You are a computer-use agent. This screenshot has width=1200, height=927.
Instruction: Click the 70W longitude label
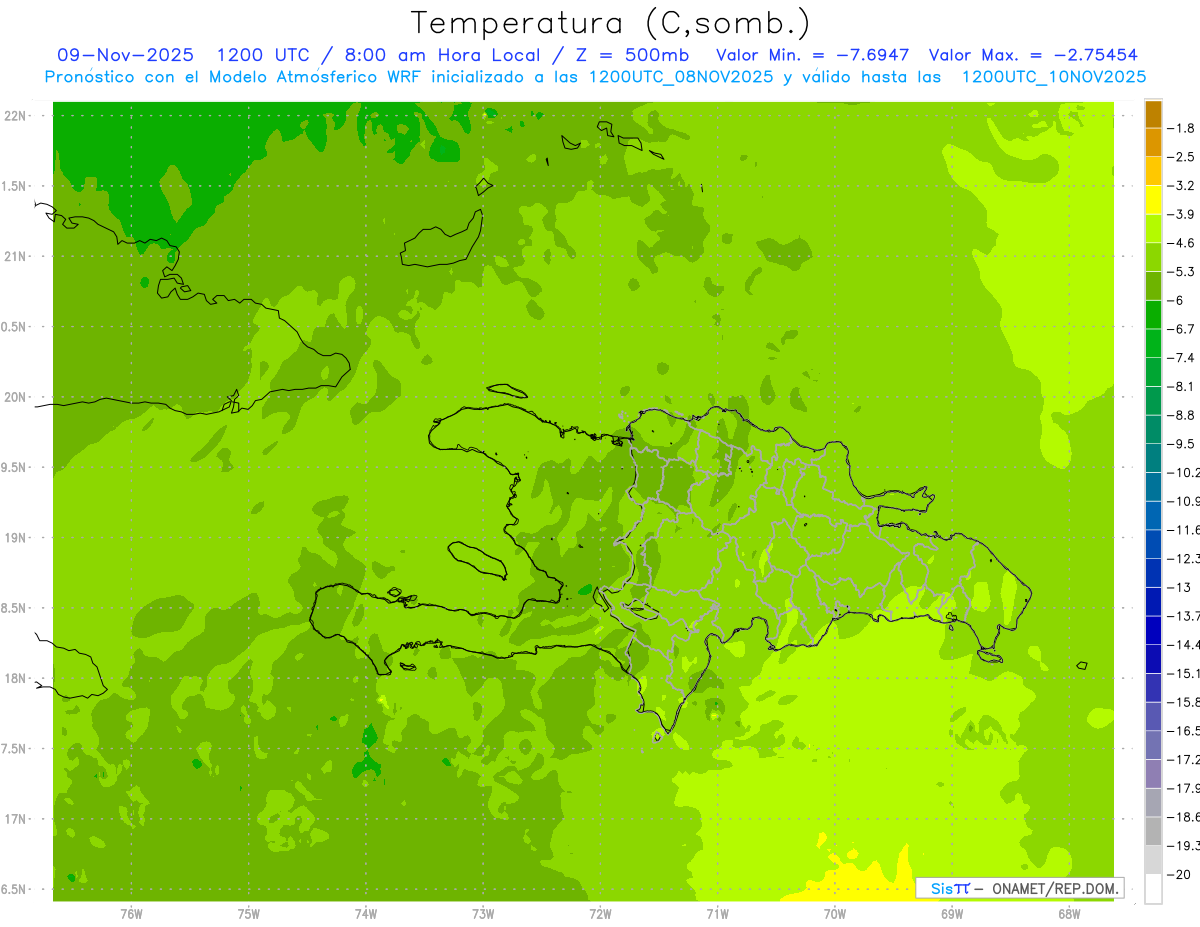[x=835, y=914]
